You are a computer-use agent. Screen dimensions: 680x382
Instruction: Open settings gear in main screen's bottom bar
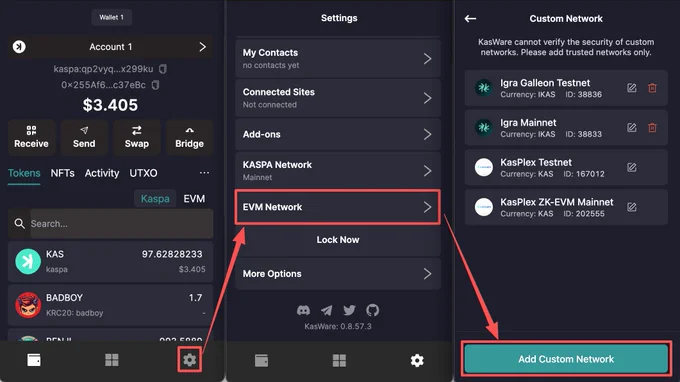[x=190, y=359]
